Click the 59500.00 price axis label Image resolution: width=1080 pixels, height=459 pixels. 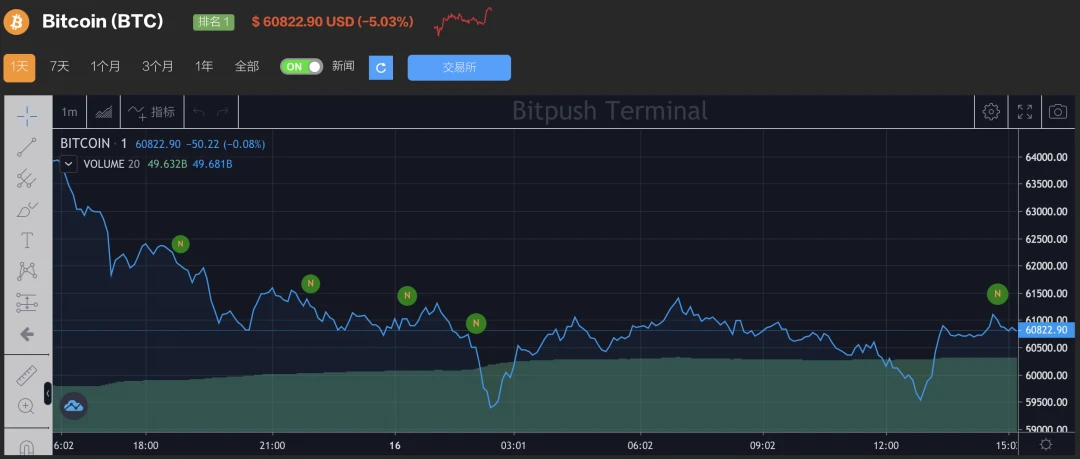click(1046, 402)
